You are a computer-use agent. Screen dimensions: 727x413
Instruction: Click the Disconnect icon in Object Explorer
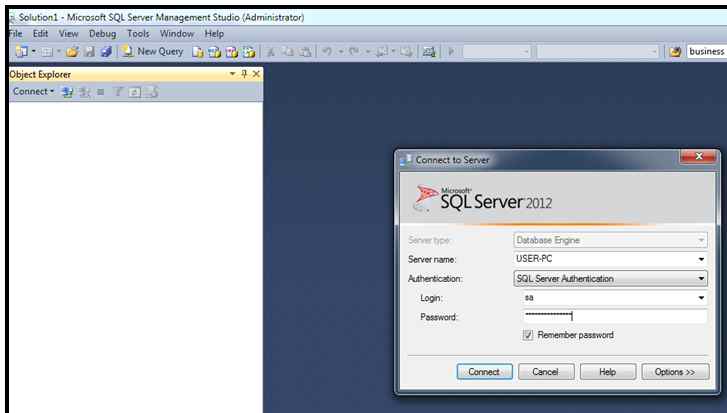coord(85,92)
